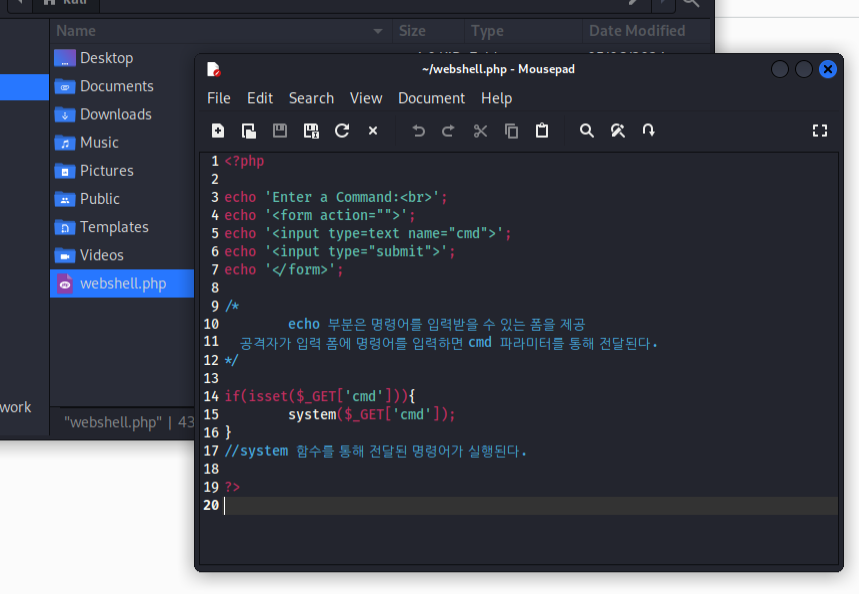The image size is (859, 594).
Task: Sort by the Type column header
Action: pyautogui.click(x=523, y=31)
